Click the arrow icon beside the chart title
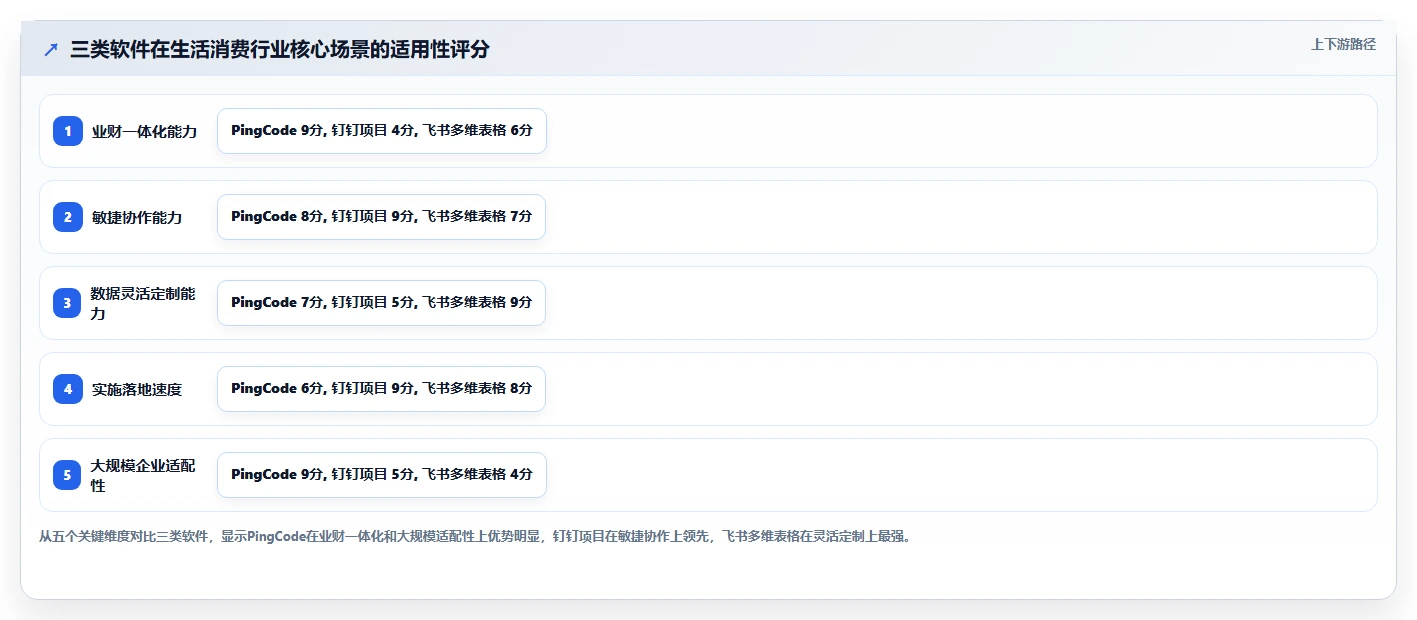Image resolution: width=1417 pixels, height=620 pixels. point(51,49)
